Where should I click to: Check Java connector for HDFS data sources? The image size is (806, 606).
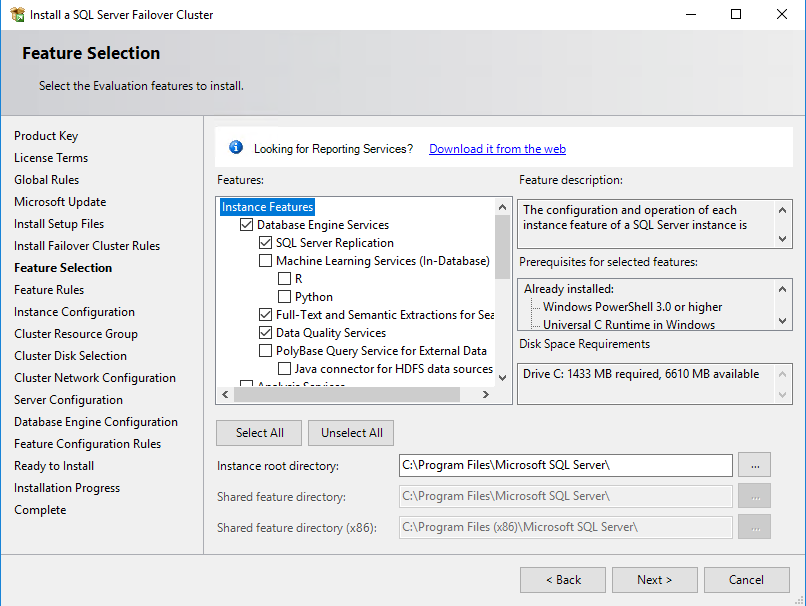pyautogui.click(x=284, y=369)
